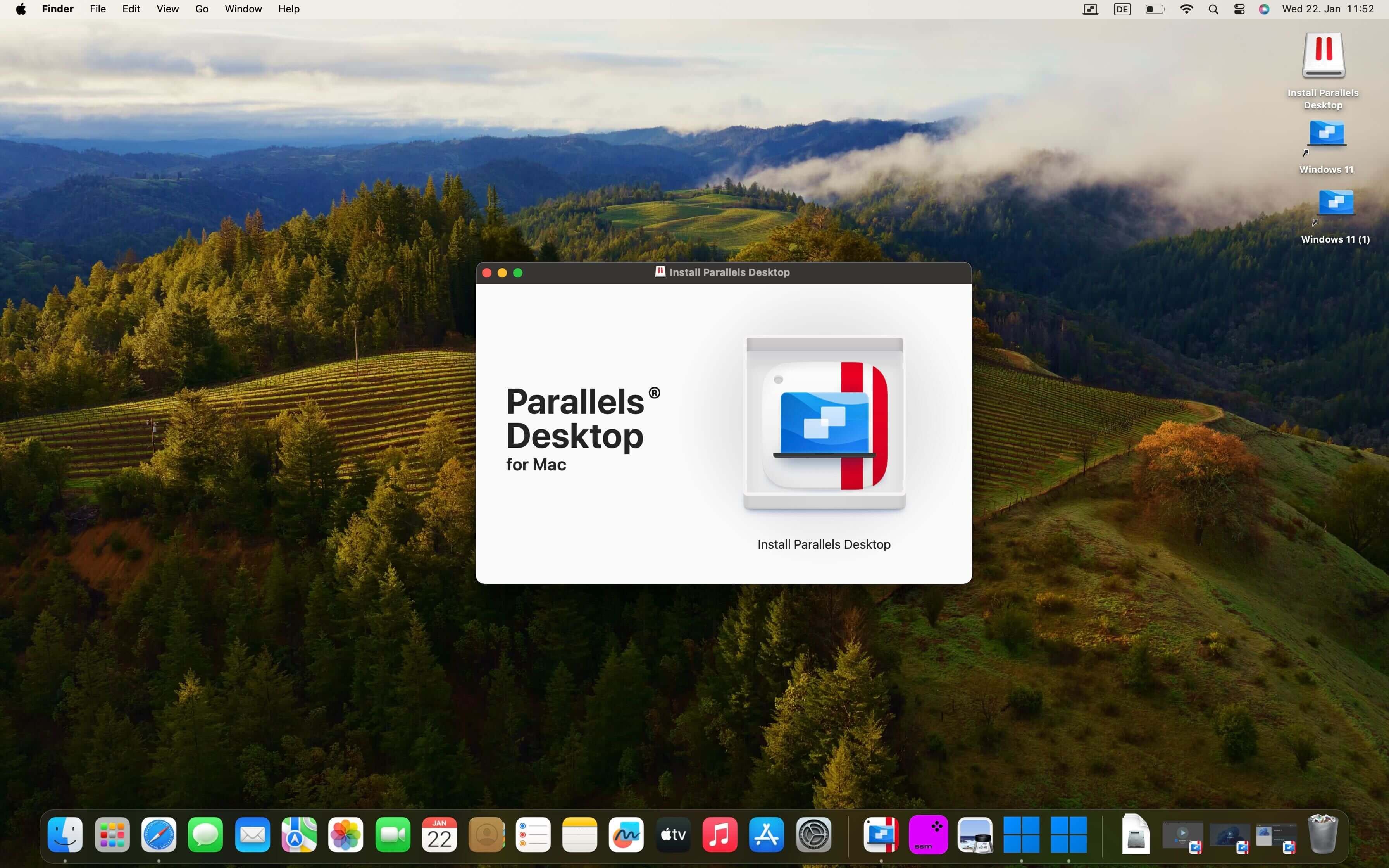Open Spotlight search from the menu bar
Viewport: 1389px width, 868px height.
click(x=1213, y=9)
